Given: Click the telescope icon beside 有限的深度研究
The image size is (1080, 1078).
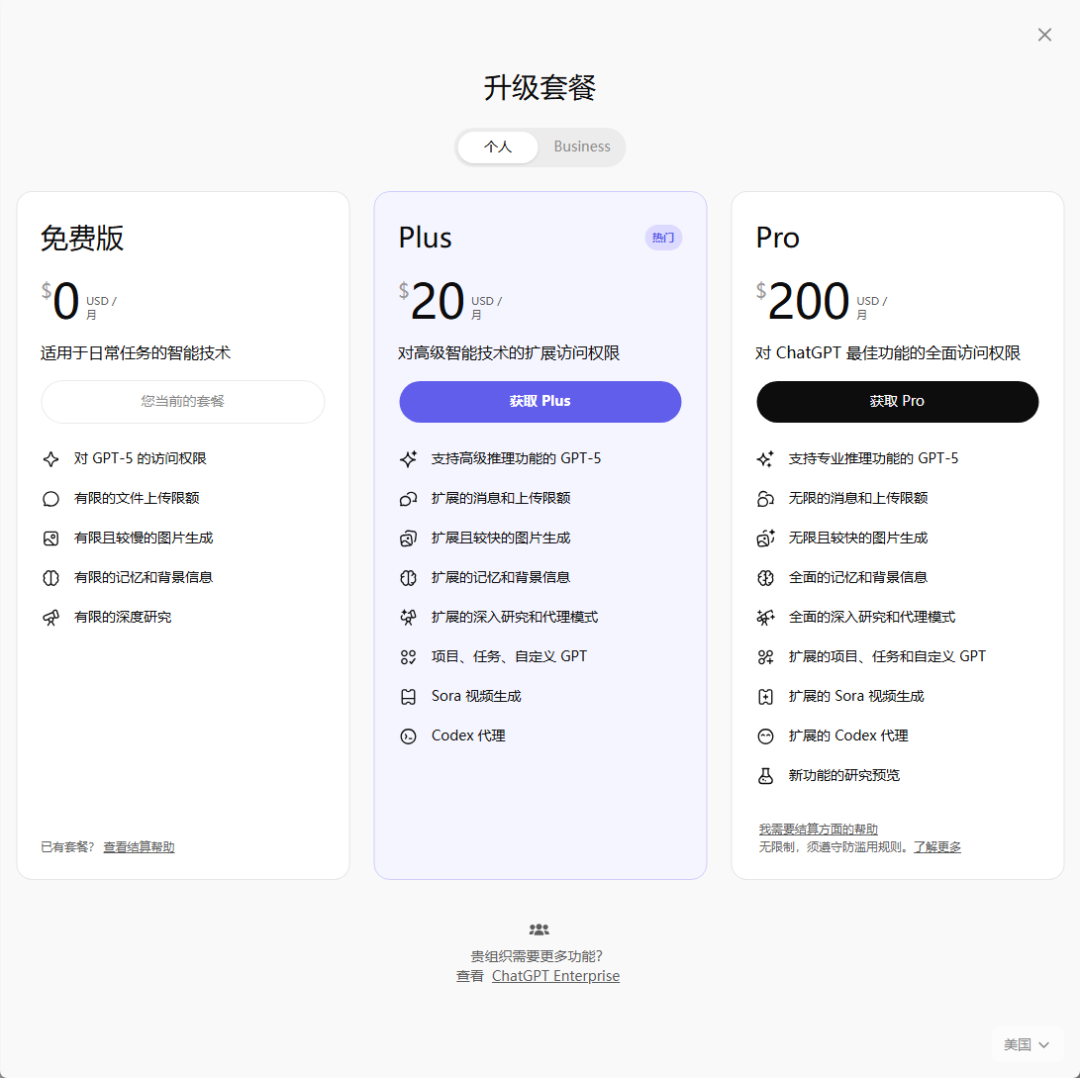Looking at the screenshot, I should click(x=51, y=618).
